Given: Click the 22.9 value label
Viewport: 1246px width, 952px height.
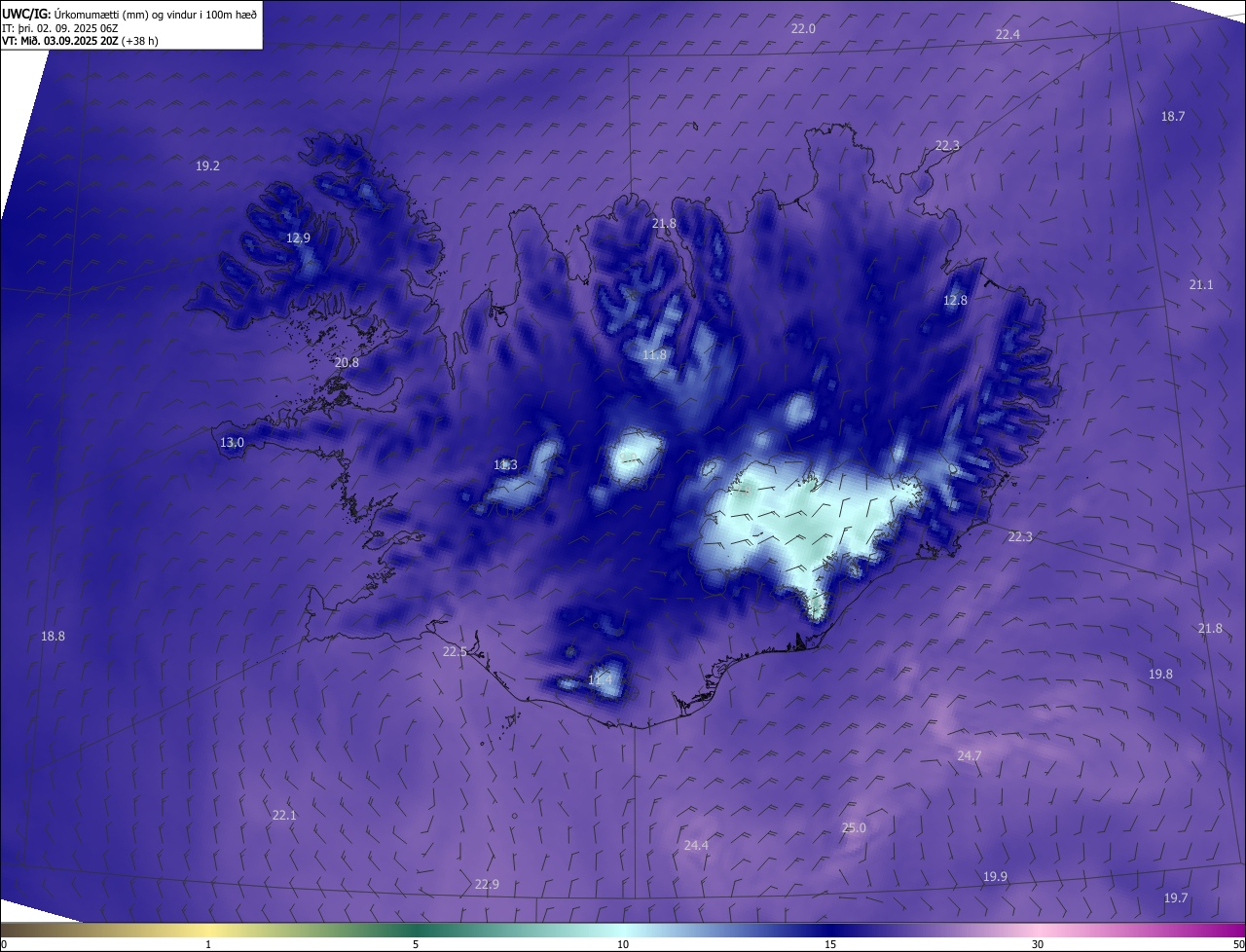Looking at the screenshot, I should tap(487, 884).
